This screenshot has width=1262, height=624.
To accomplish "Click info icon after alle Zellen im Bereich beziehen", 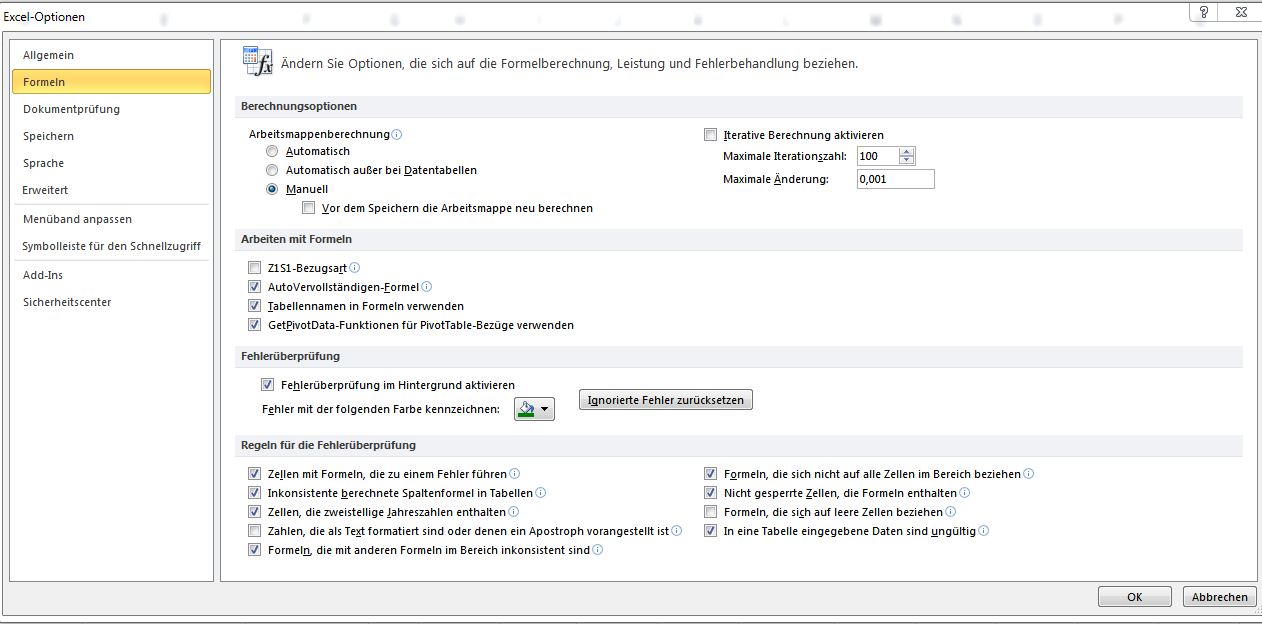I will coord(1029,474).
